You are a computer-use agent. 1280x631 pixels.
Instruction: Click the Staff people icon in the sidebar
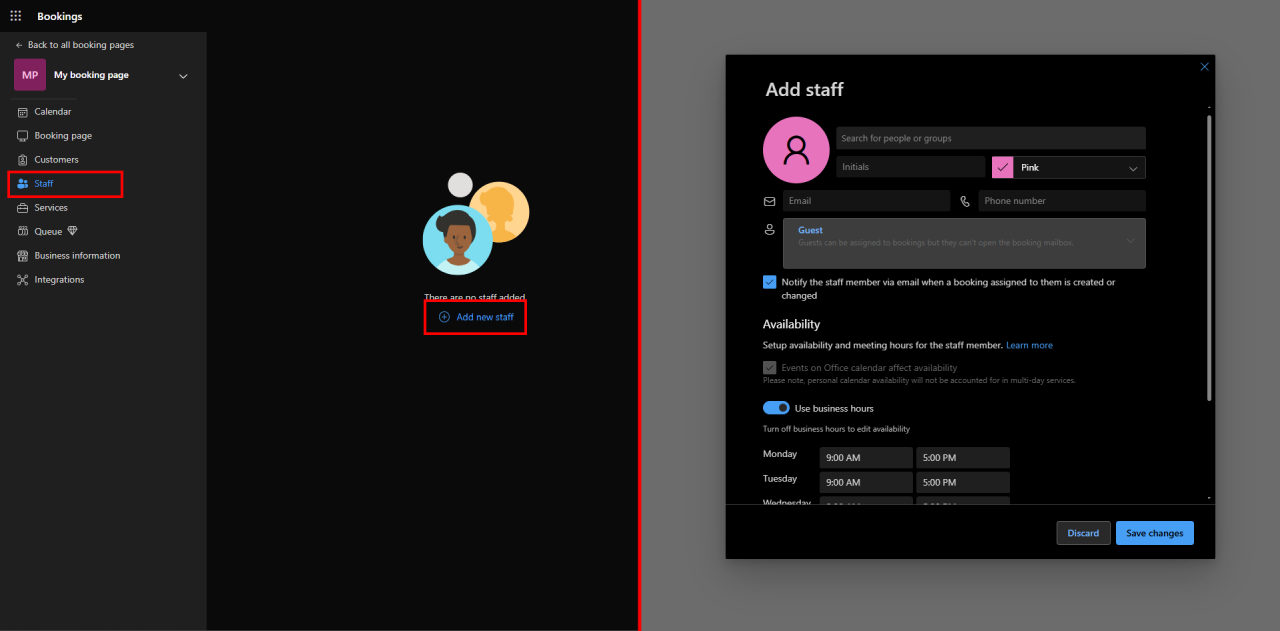coord(23,184)
